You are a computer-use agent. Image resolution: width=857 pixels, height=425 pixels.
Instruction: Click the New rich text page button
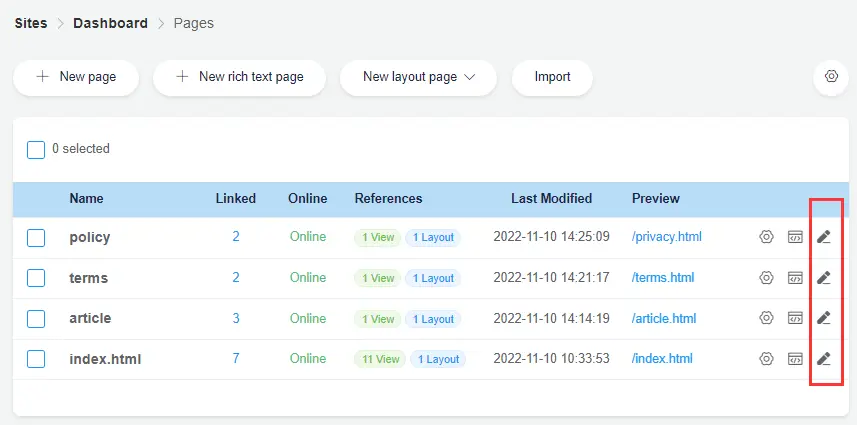tap(239, 77)
